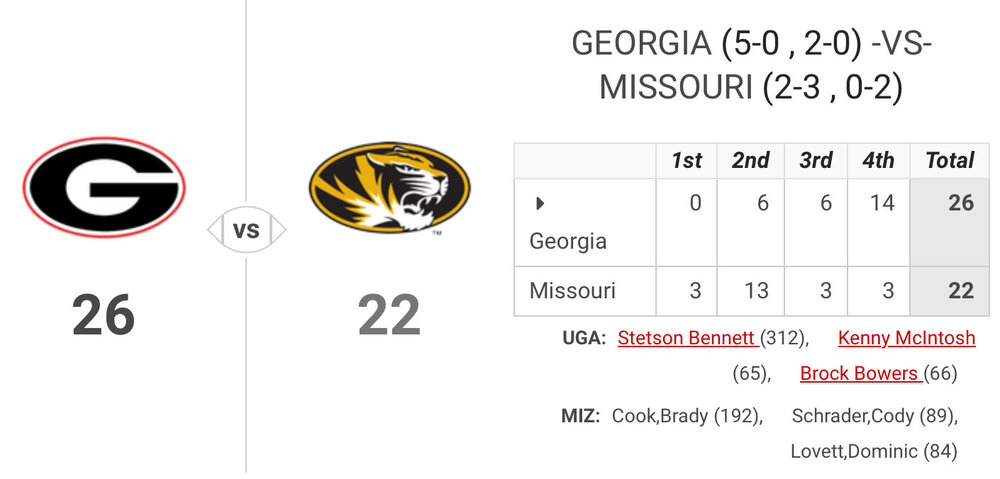1000x479 pixels.
Task: Click Missouri's total score cell
Action: click(959, 291)
